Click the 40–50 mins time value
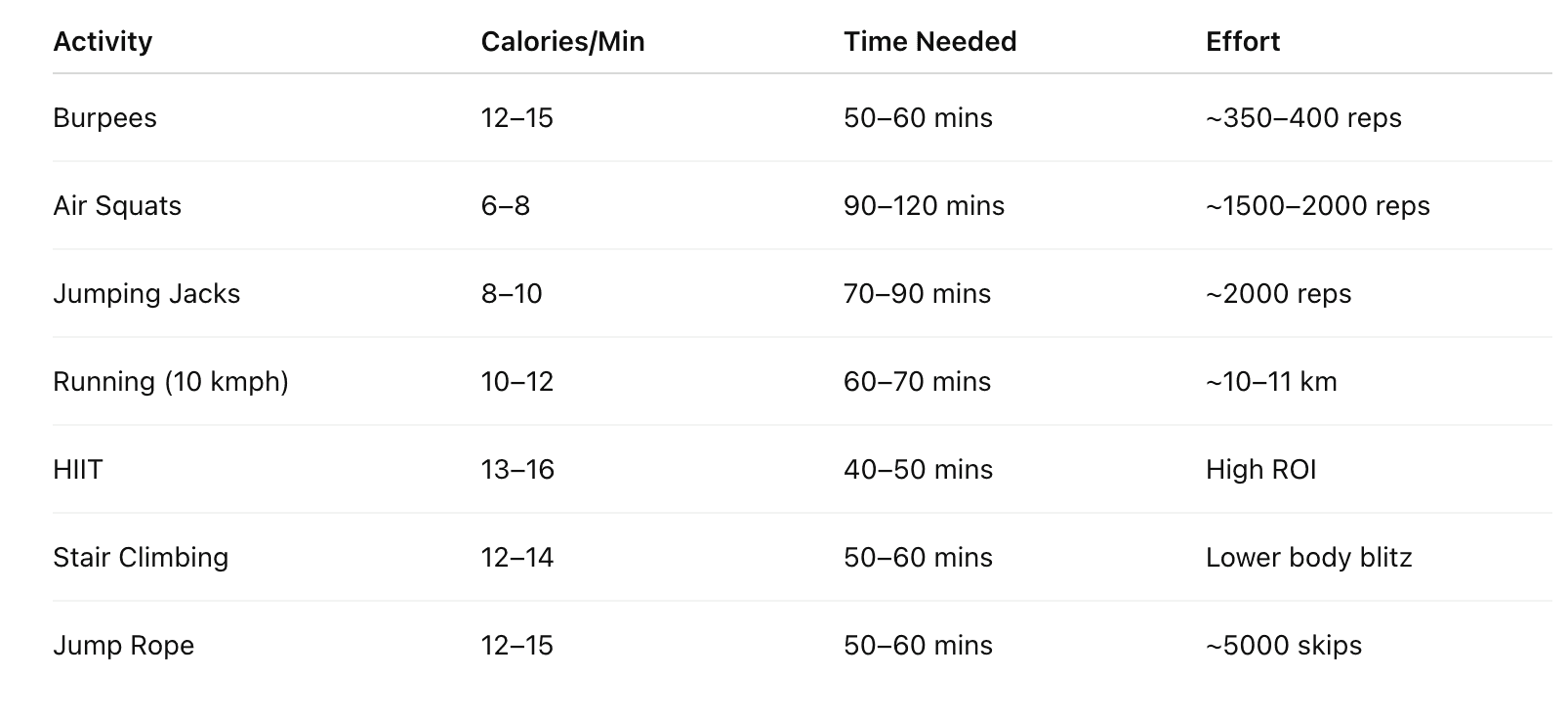This screenshot has height=719, width=1568. 918,470
